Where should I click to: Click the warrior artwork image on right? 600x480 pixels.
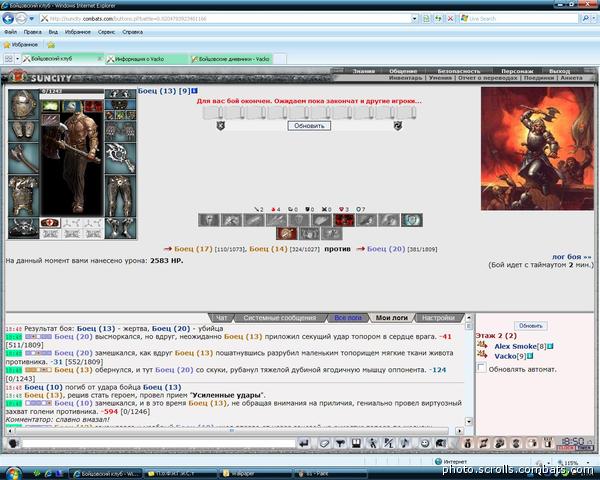[537, 149]
